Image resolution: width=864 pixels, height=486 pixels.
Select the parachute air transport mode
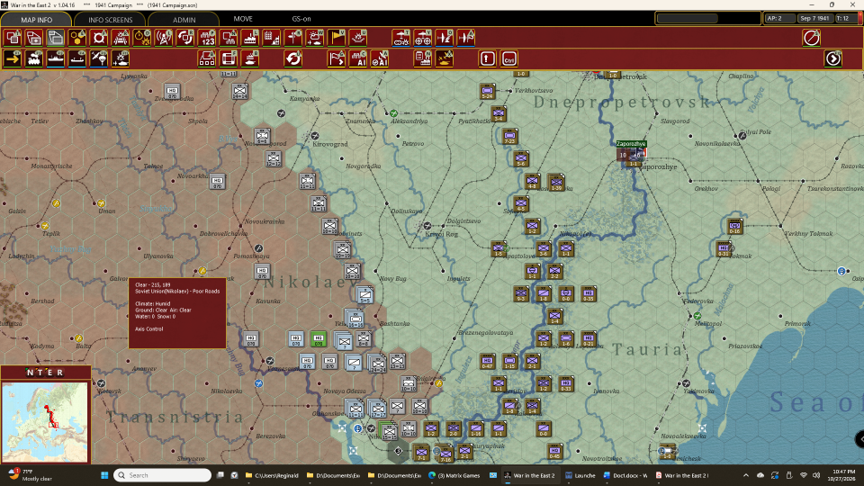[x=99, y=58]
